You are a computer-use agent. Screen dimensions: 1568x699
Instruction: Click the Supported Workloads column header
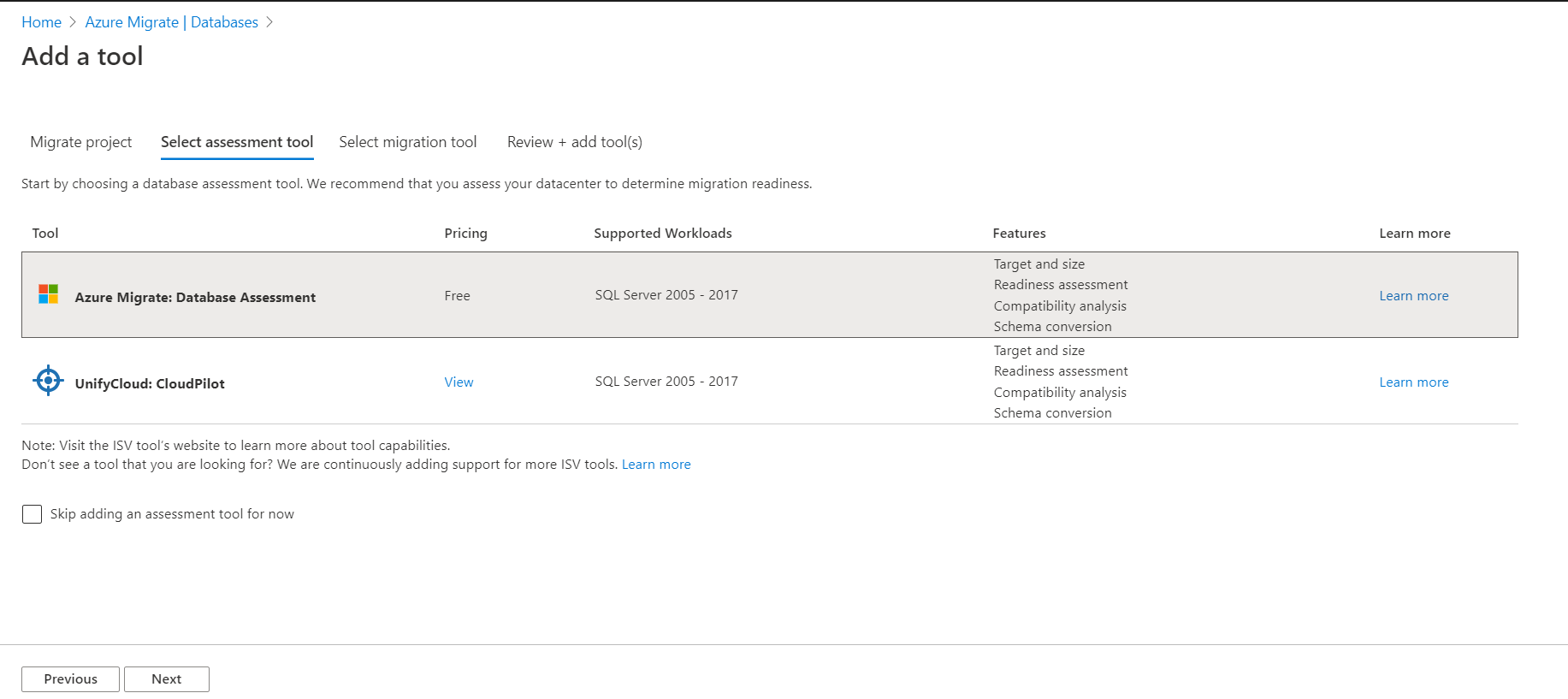click(x=663, y=234)
